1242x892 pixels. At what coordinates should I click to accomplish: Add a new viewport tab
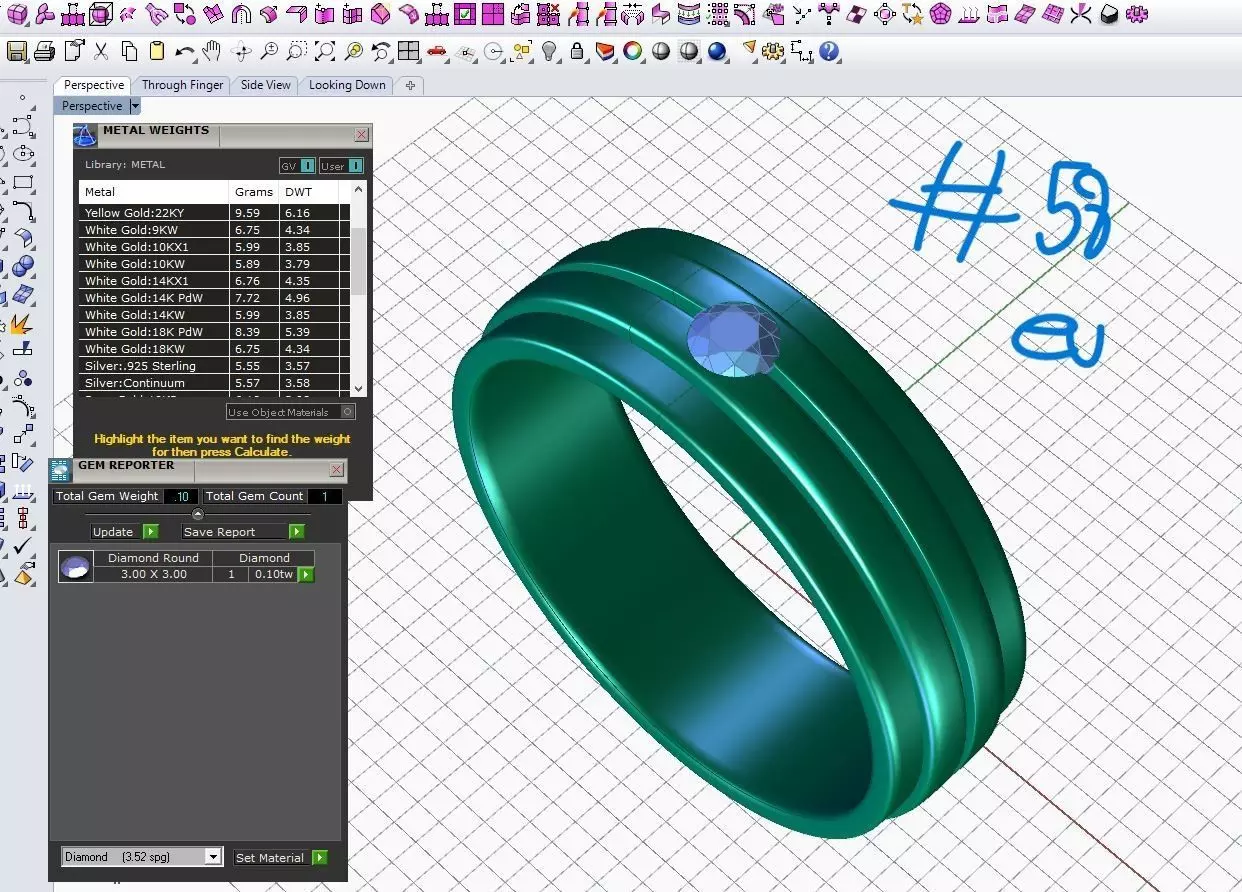(x=410, y=85)
